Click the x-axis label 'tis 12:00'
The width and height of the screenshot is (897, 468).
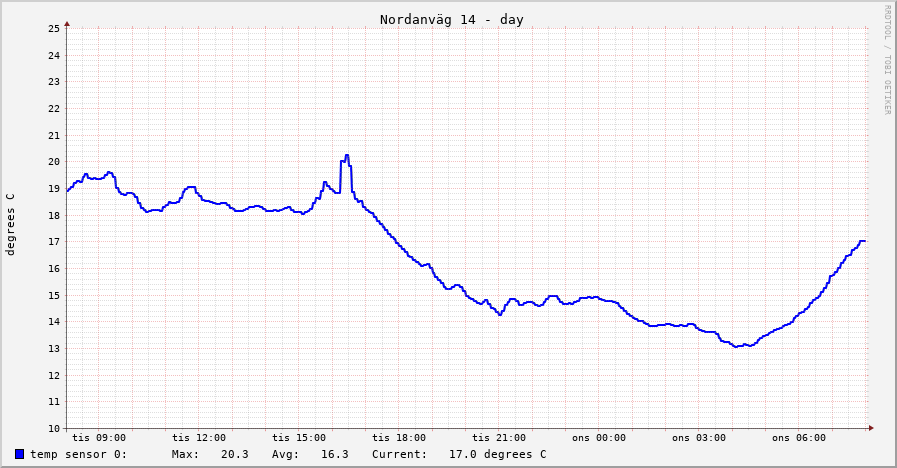(199, 438)
